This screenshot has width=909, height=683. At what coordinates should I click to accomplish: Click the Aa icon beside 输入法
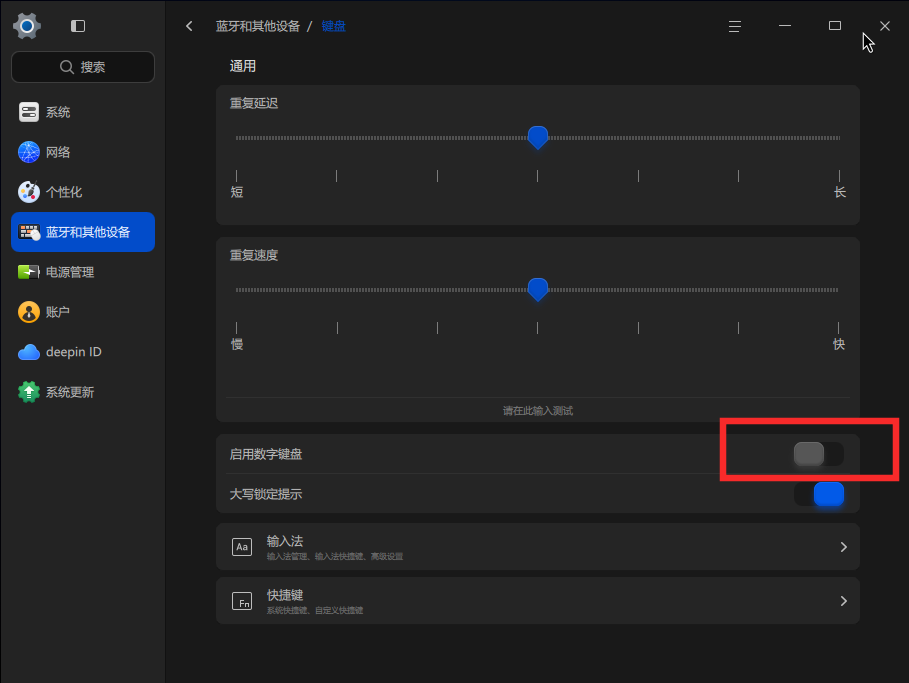coord(242,547)
